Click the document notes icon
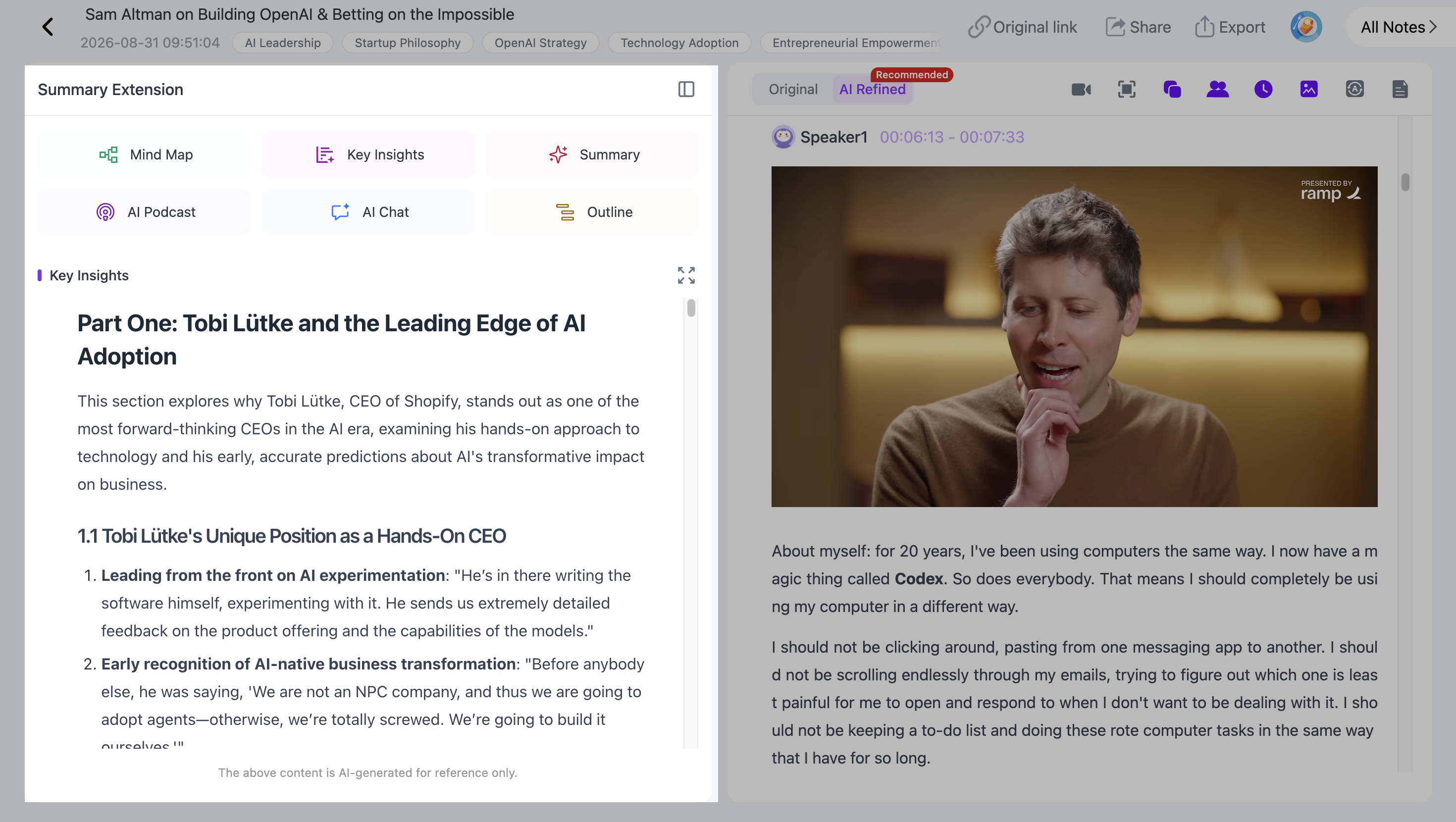The image size is (1456, 822). pyautogui.click(x=1400, y=89)
